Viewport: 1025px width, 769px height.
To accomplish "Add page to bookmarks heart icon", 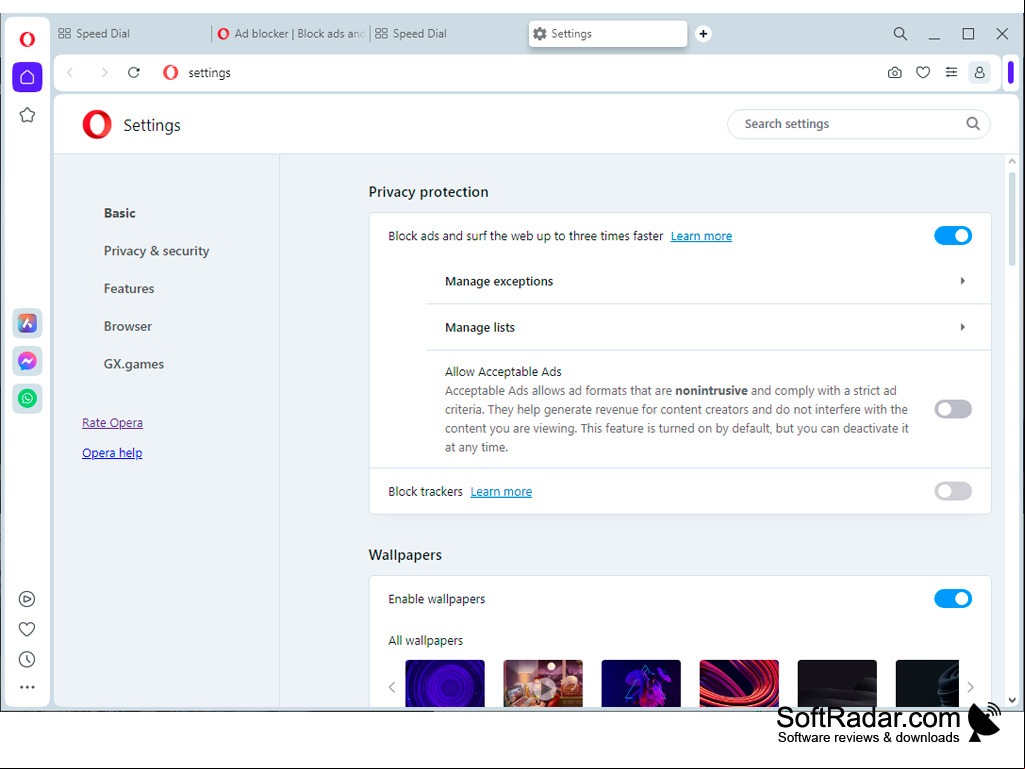I will [922, 73].
